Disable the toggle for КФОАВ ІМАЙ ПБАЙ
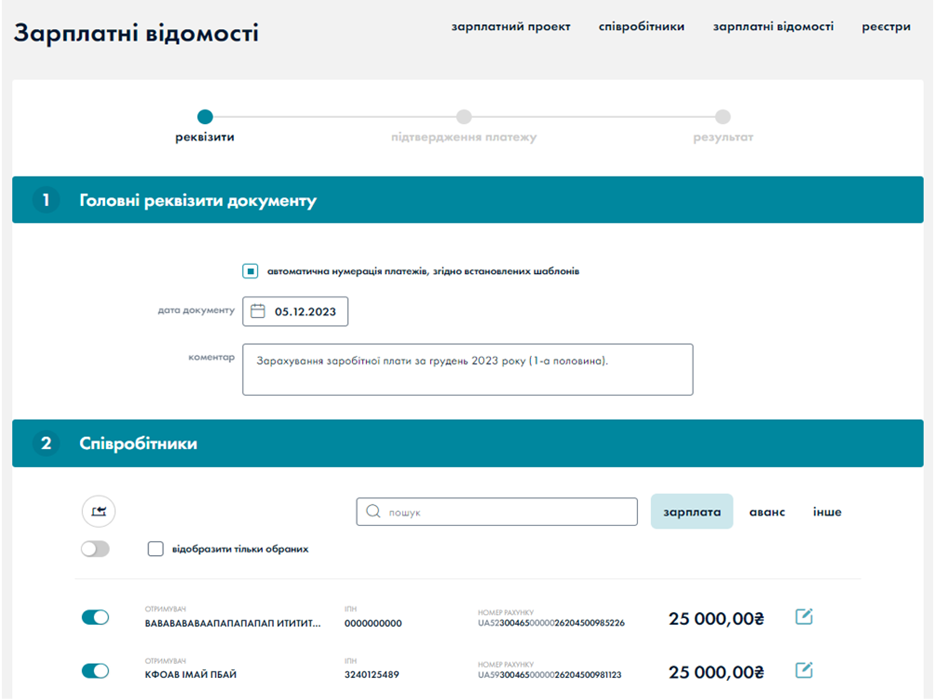Viewport: 935px width, 699px height. click(x=95, y=671)
